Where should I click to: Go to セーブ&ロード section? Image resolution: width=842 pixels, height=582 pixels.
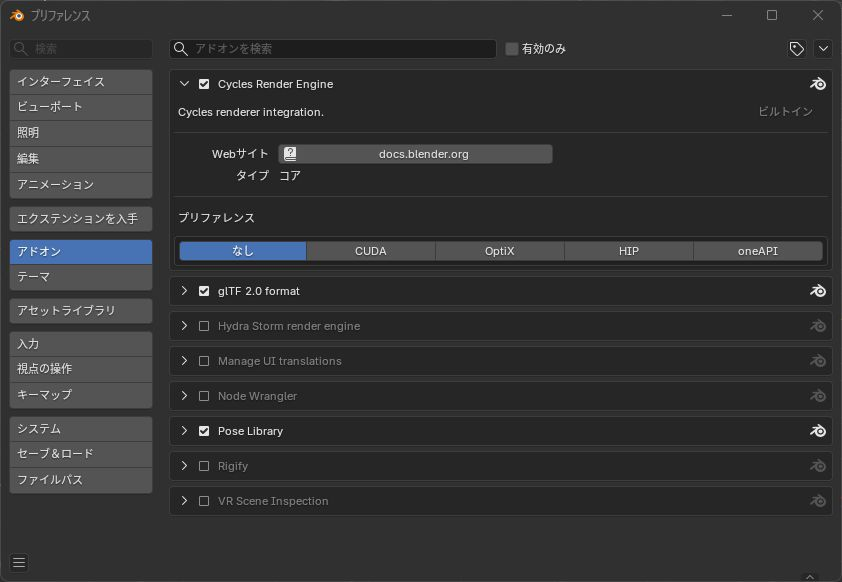pos(81,454)
